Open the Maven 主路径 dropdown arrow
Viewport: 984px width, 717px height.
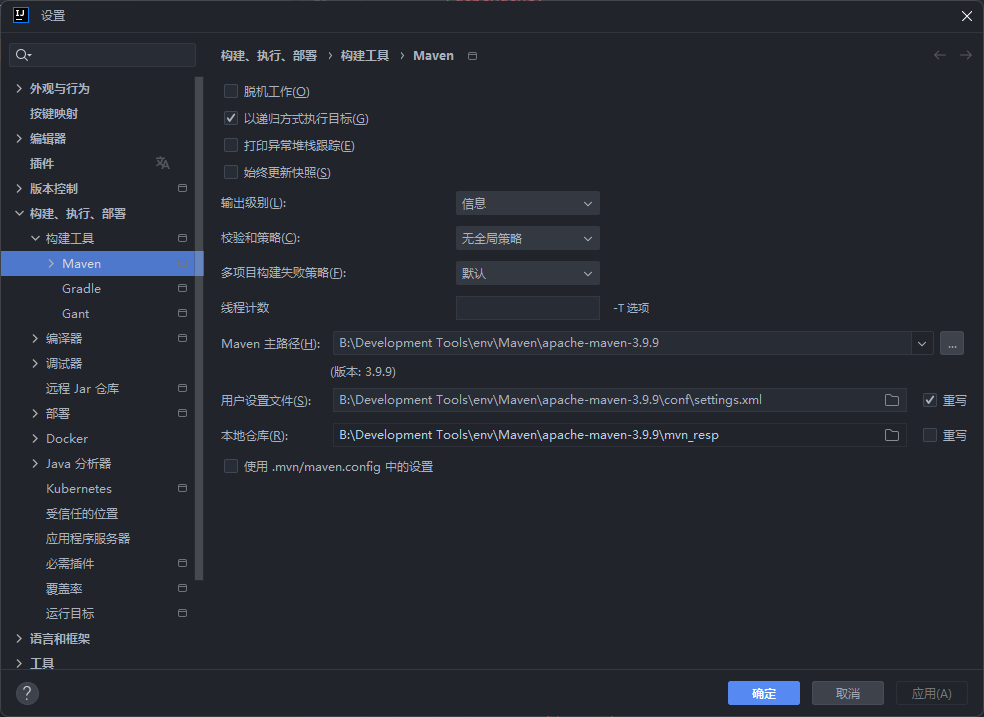coord(922,343)
